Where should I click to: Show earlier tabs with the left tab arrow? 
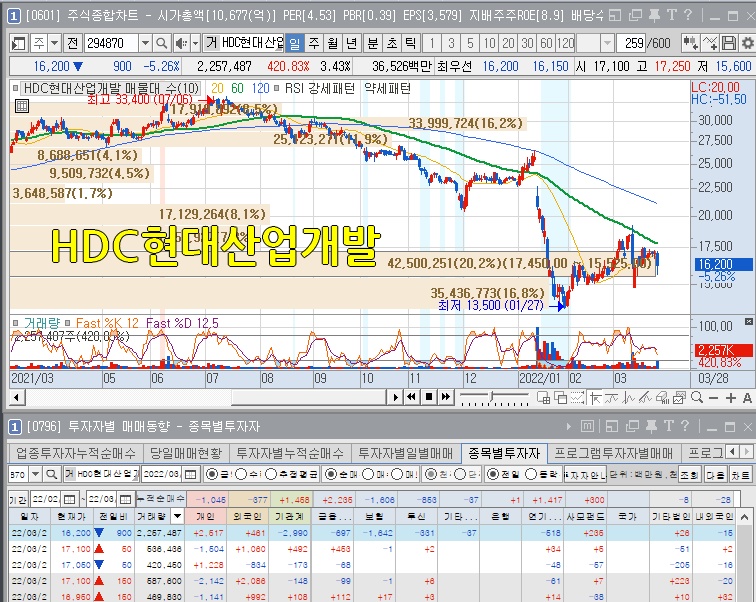click(733, 452)
